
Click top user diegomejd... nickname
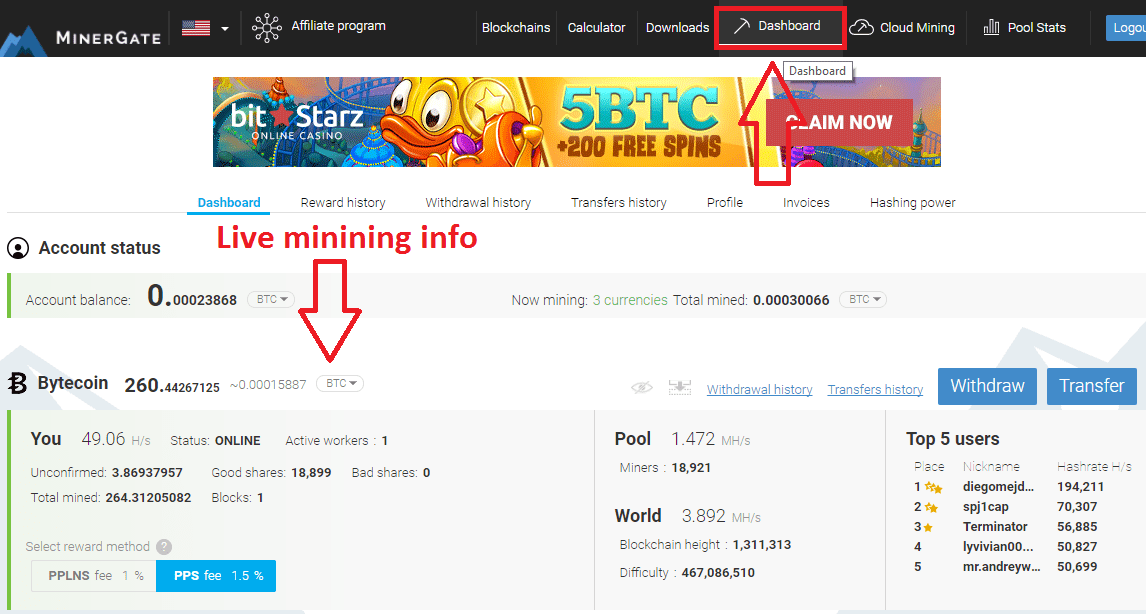[x=998, y=487]
